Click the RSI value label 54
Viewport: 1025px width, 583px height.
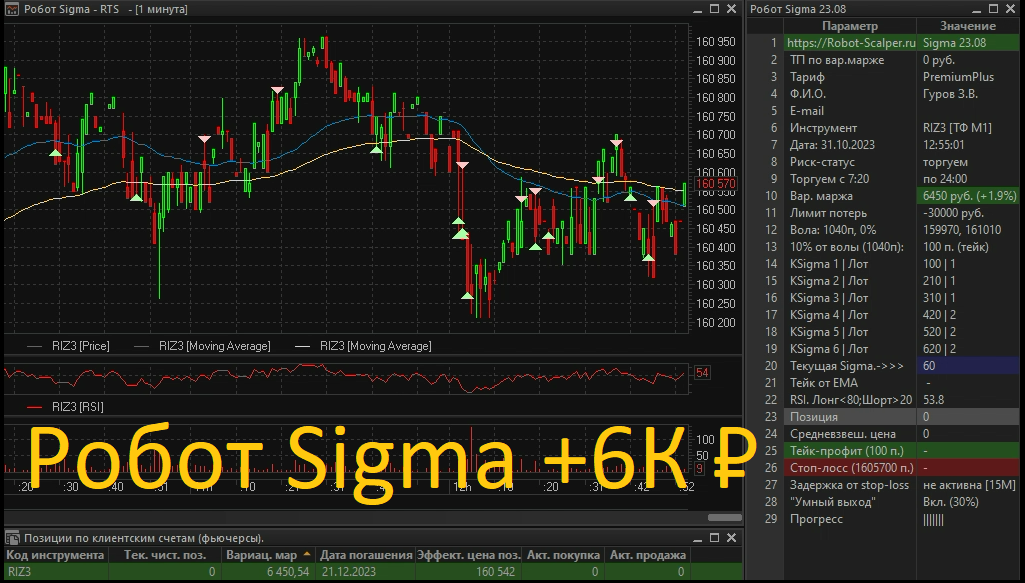702,373
